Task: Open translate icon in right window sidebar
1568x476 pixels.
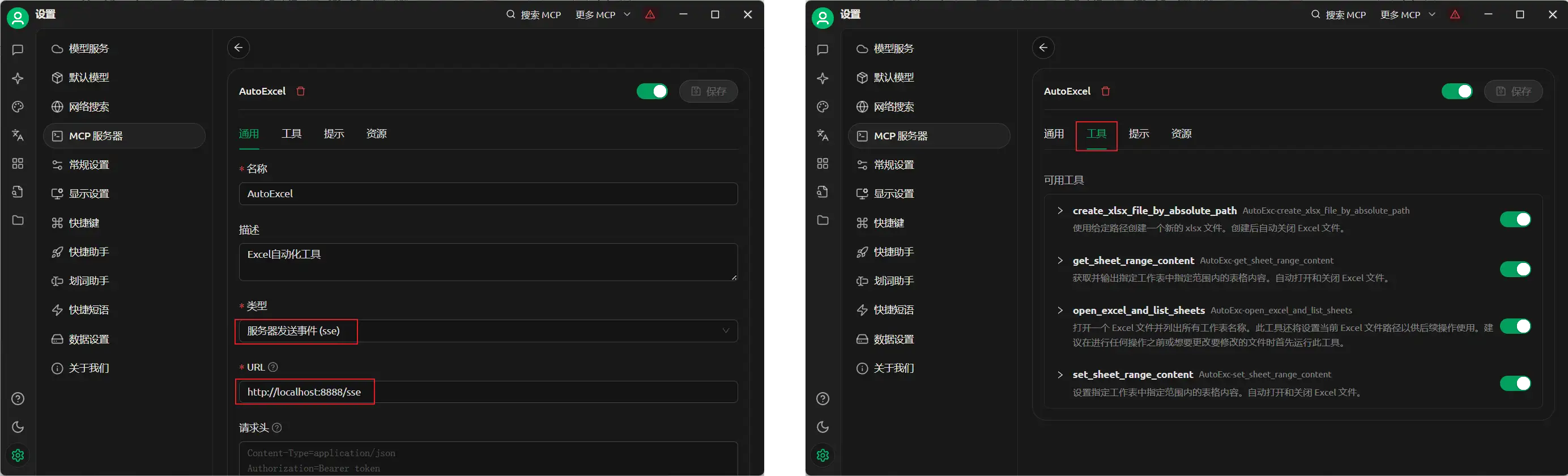Action: (823, 135)
